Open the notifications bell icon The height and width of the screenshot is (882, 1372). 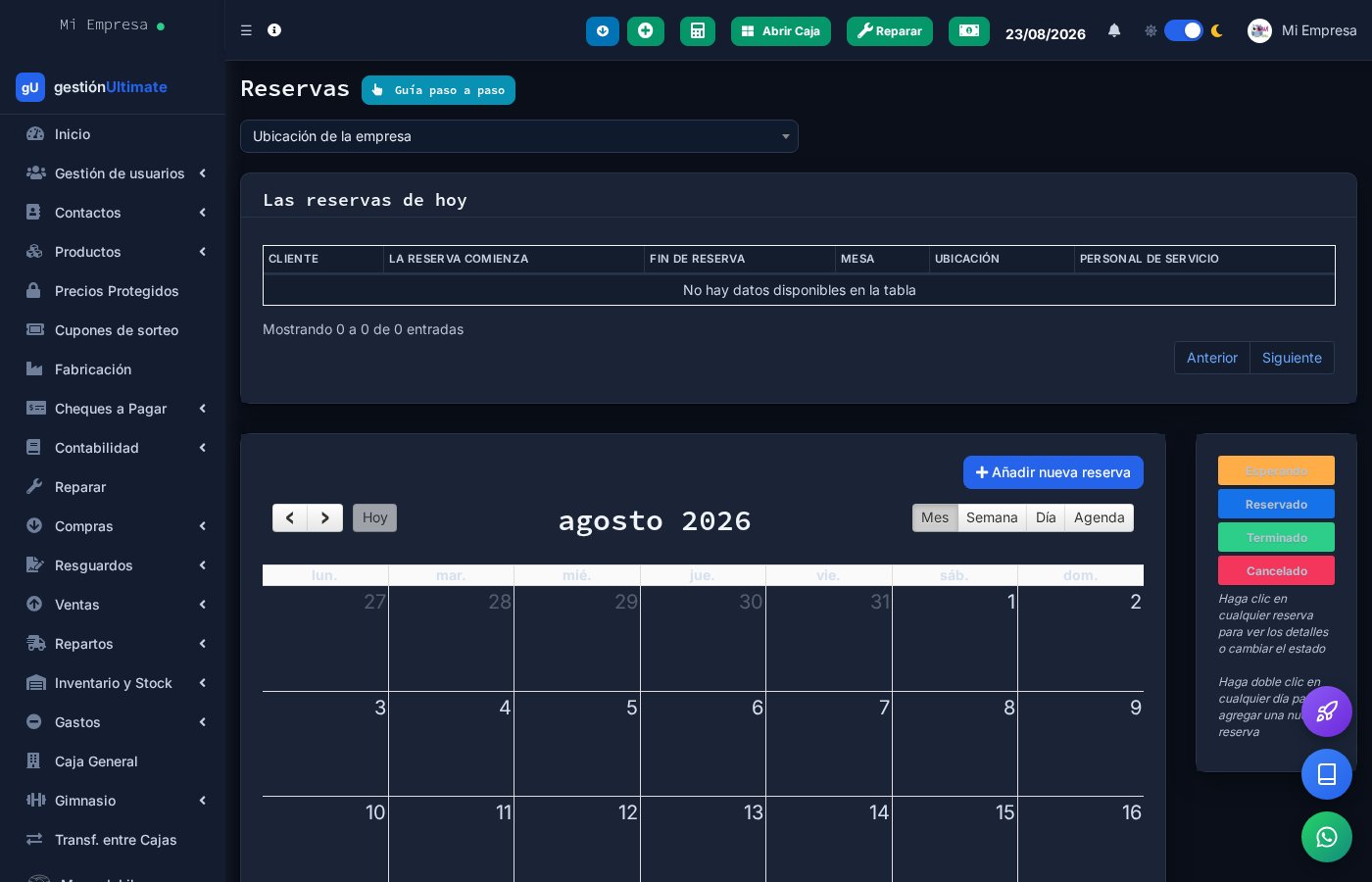click(x=1114, y=30)
